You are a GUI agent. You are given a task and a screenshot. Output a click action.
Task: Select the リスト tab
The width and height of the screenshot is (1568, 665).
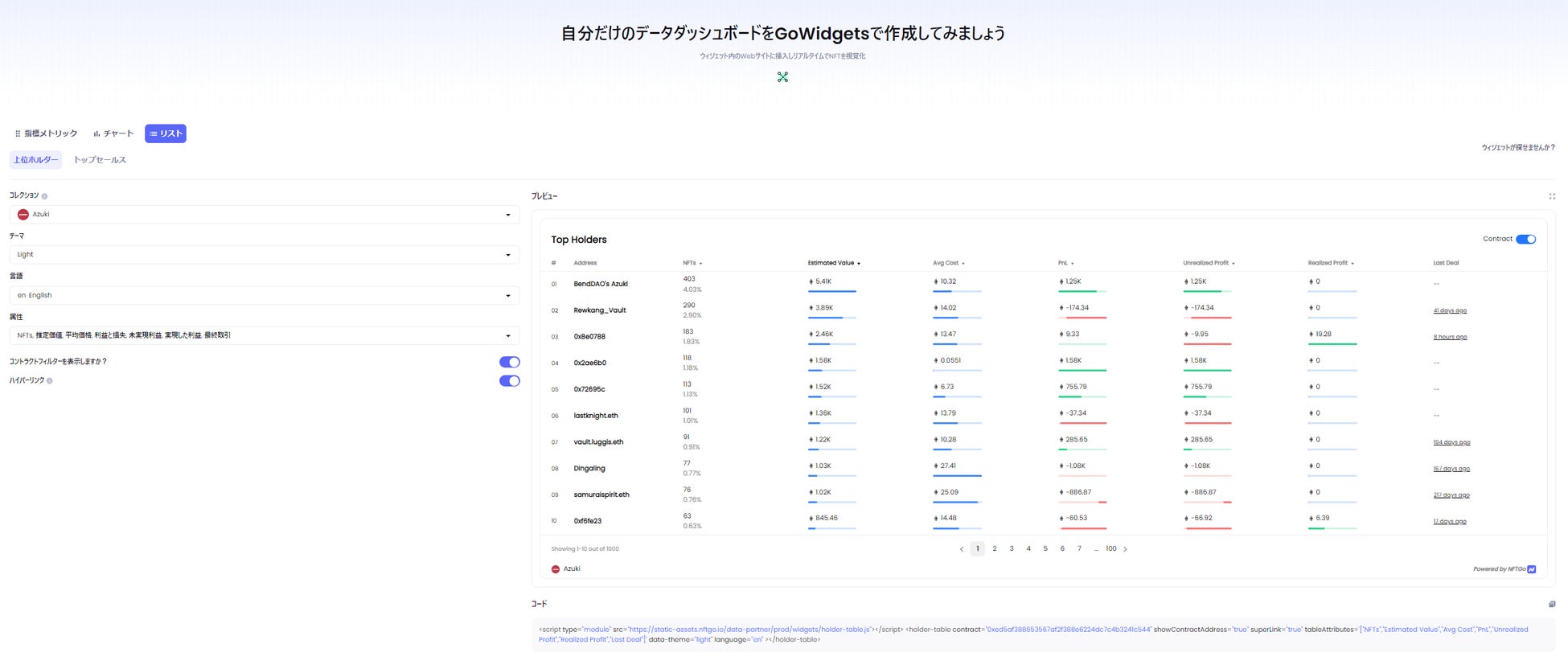pyautogui.click(x=166, y=133)
